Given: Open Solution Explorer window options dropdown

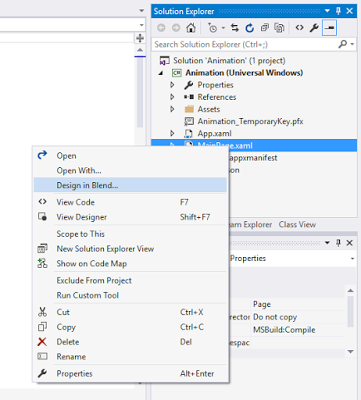Looking at the screenshot, I should (x=327, y=11).
